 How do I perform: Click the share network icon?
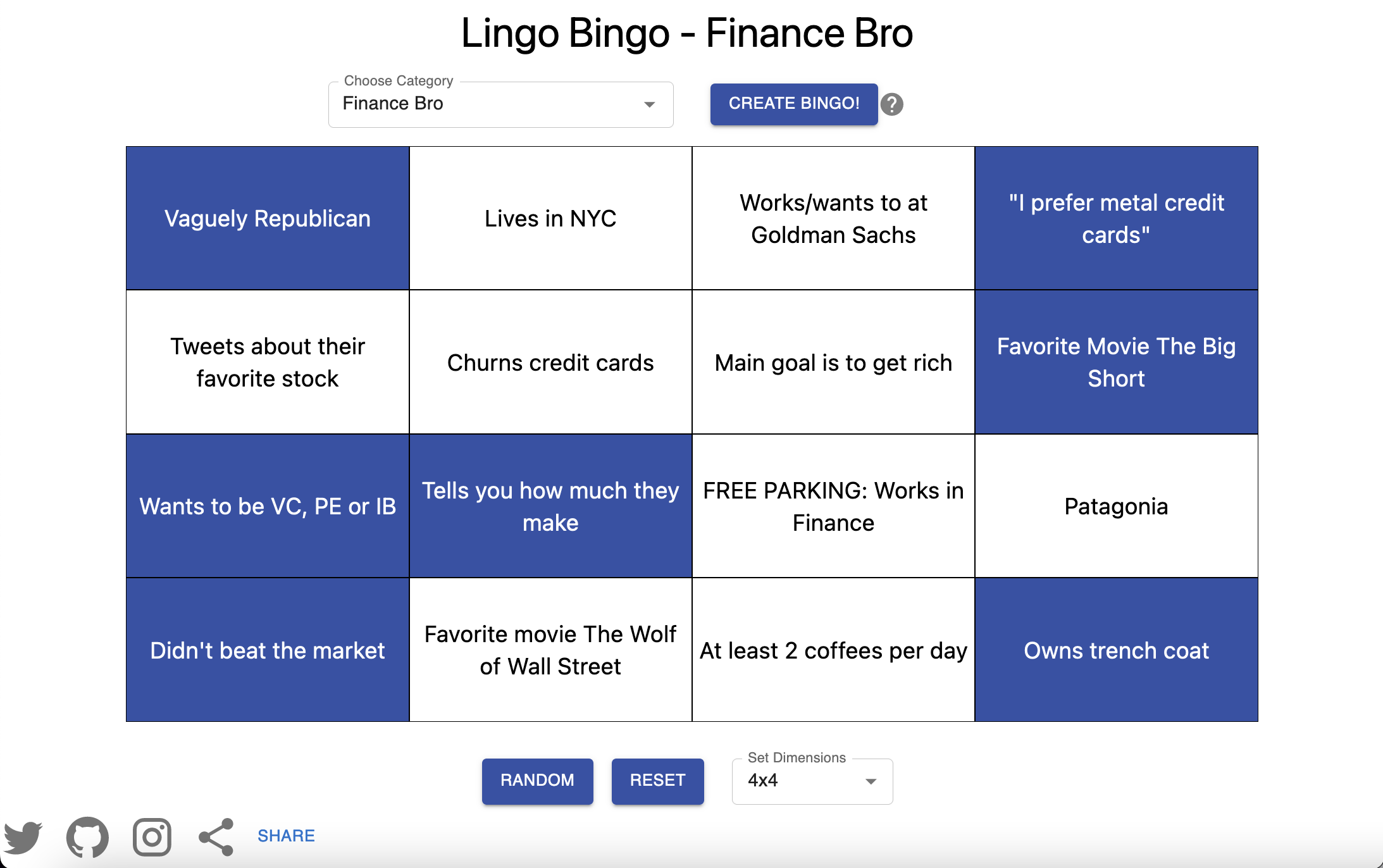click(x=216, y=836)
